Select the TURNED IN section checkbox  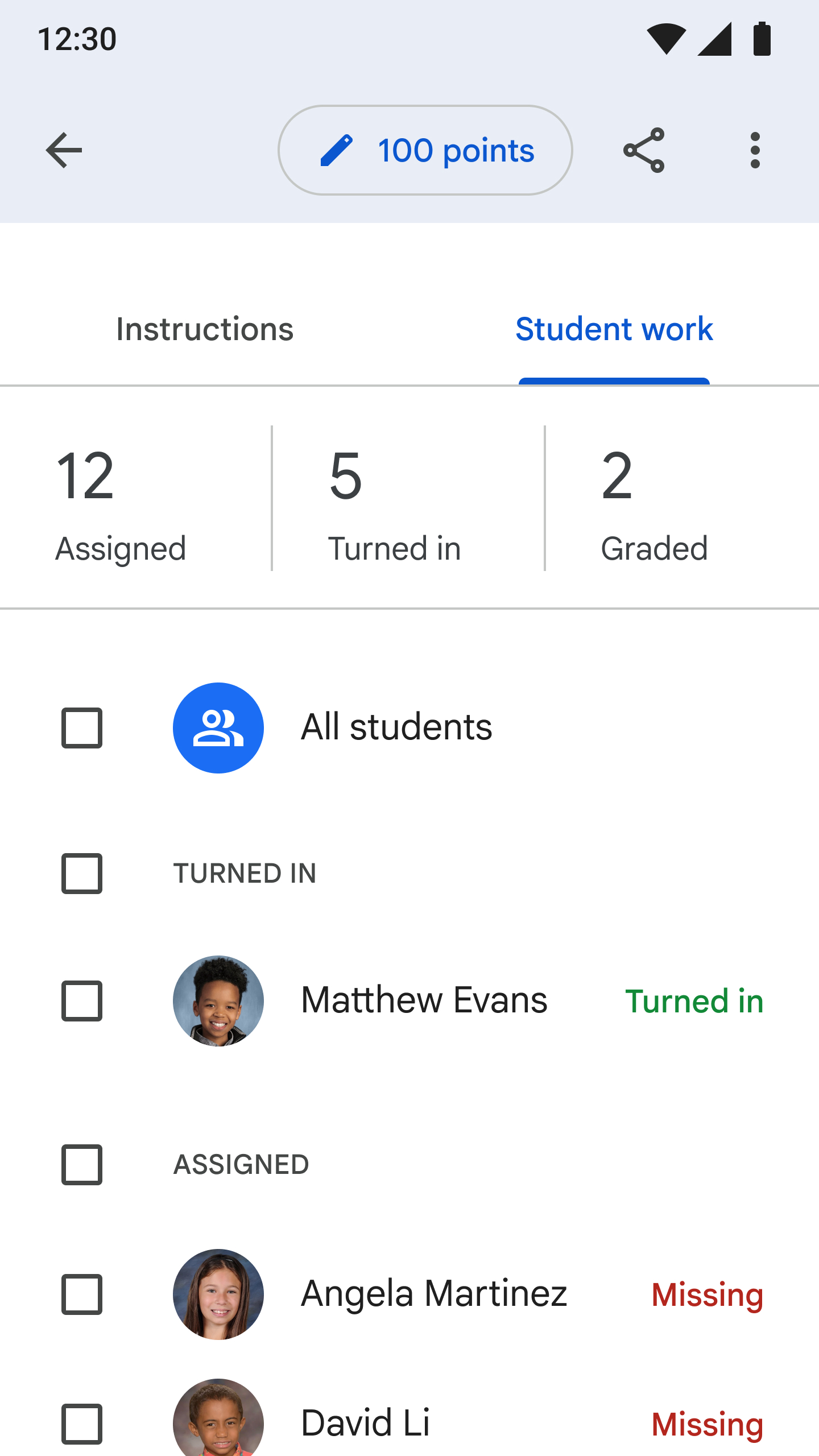(82, 874)
